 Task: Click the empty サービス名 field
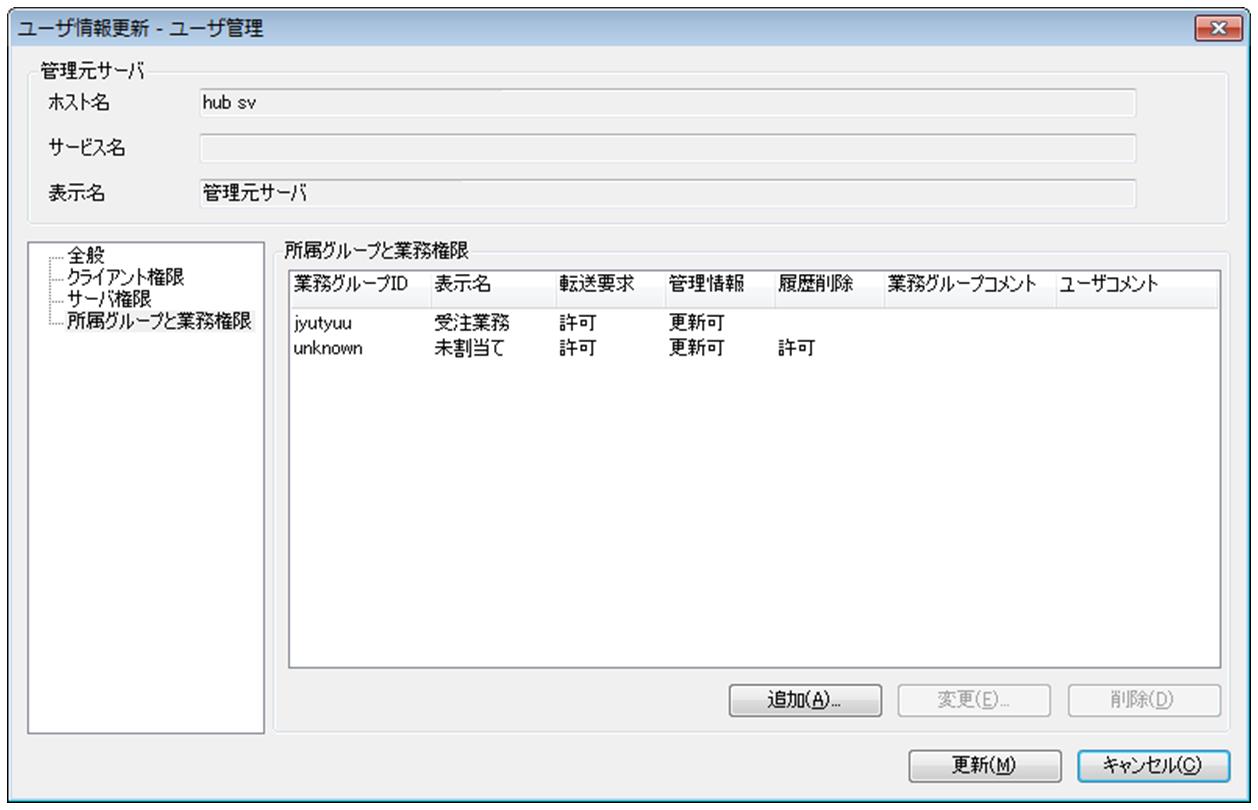[x=667, y=147]
